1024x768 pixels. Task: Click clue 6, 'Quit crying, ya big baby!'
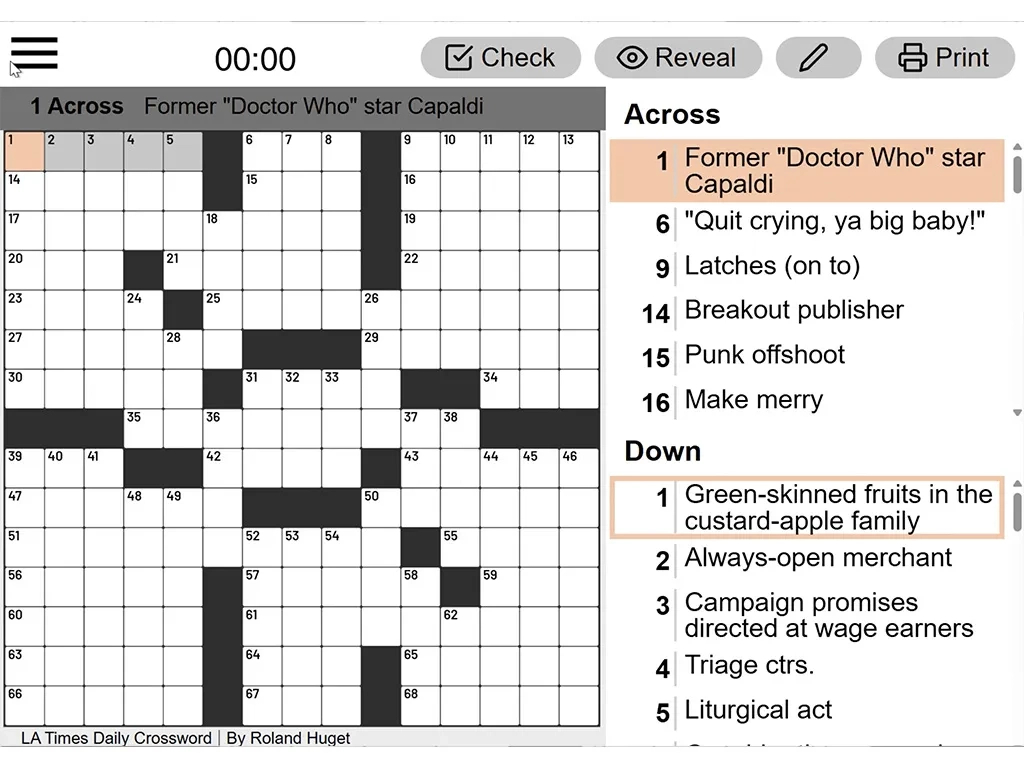click(x=834, y=221)
